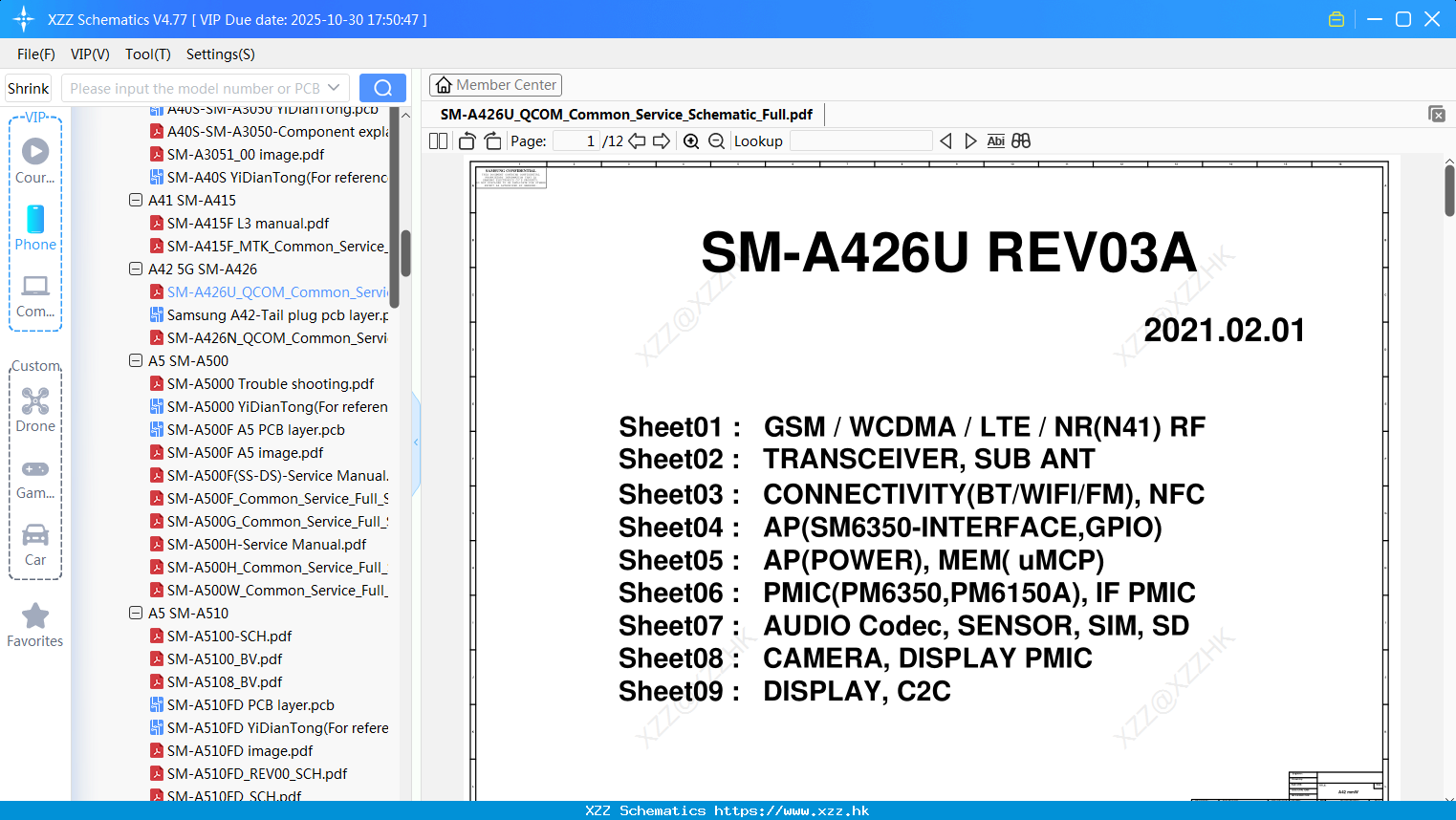Collapse the A41 SM-A415 folder
This screenshot has width=1456, height=820.
[x=136, y=201]
